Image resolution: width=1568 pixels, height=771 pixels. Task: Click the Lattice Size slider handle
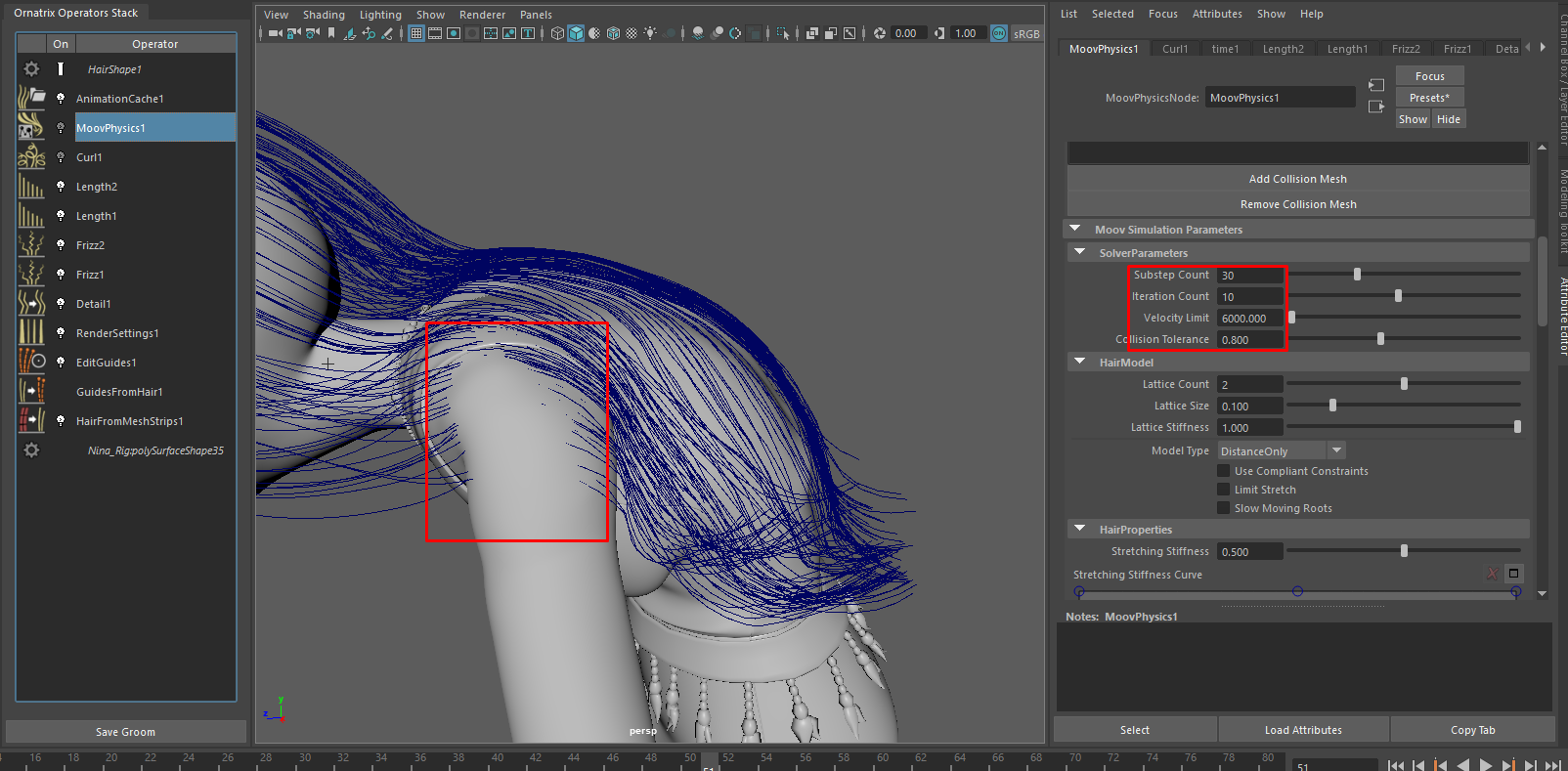coord(1332,406)
